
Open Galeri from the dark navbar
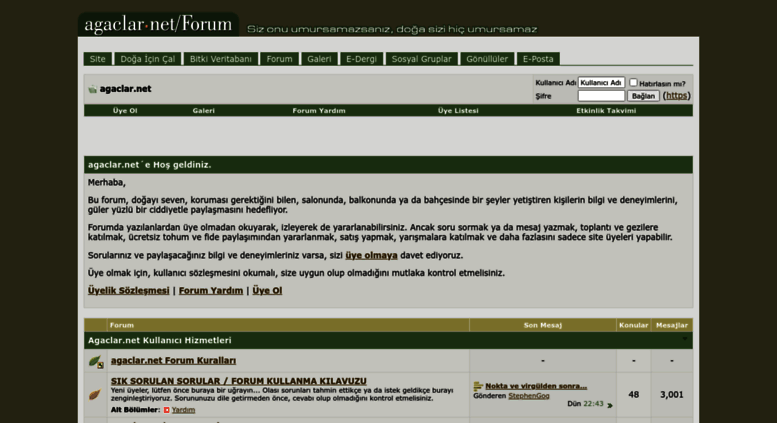204,111
